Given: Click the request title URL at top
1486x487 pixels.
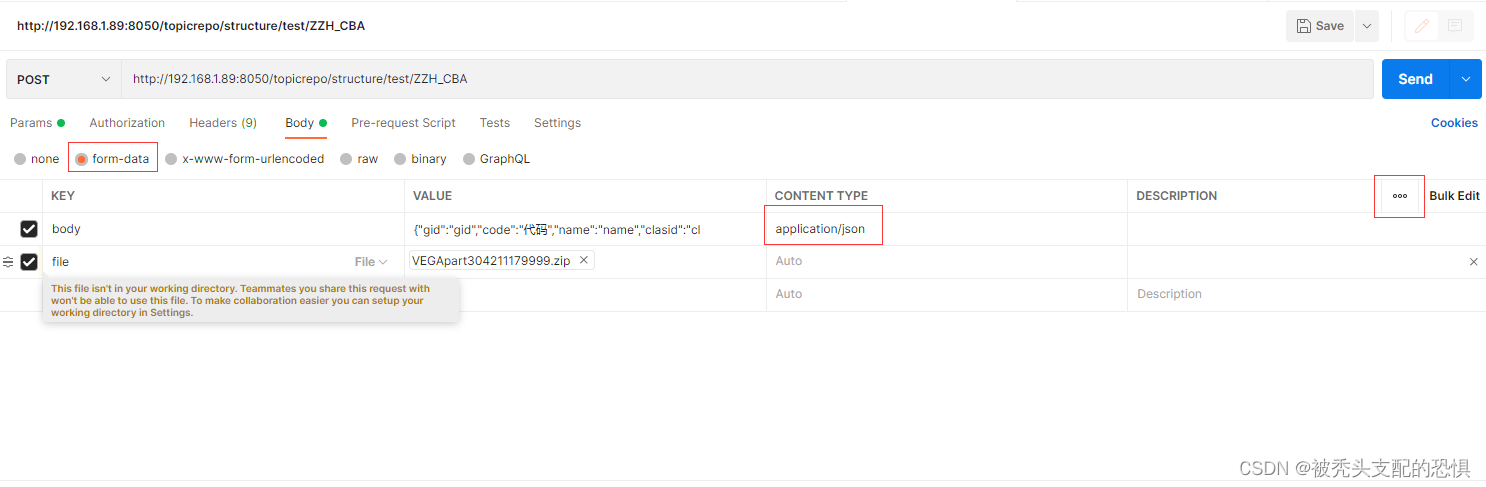Looking at the screenshot, I should 190,26.
